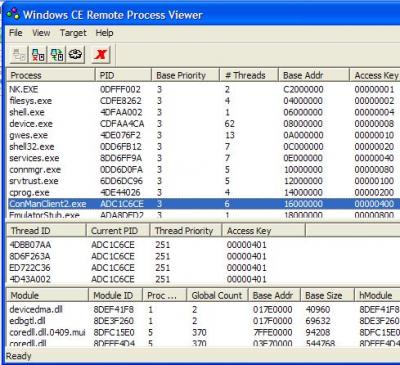Select the cprog.exe process
Image resolution: width=400 pixels, height=365 pixels.
[x=203, y=192]
